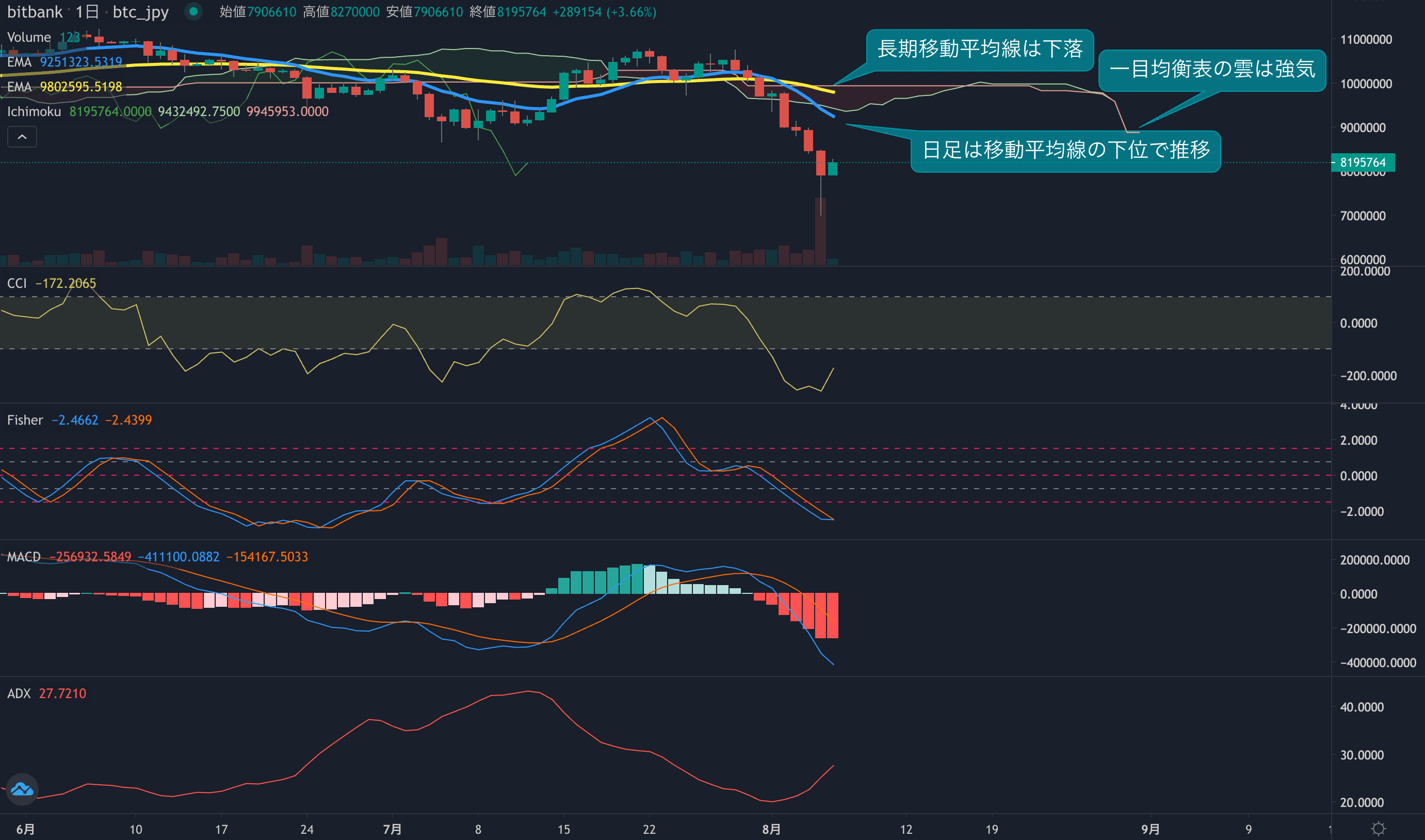The width and height of the screenshot is (1425, 840).
Task: Click the green market status dot
Action: click(193, 11)
